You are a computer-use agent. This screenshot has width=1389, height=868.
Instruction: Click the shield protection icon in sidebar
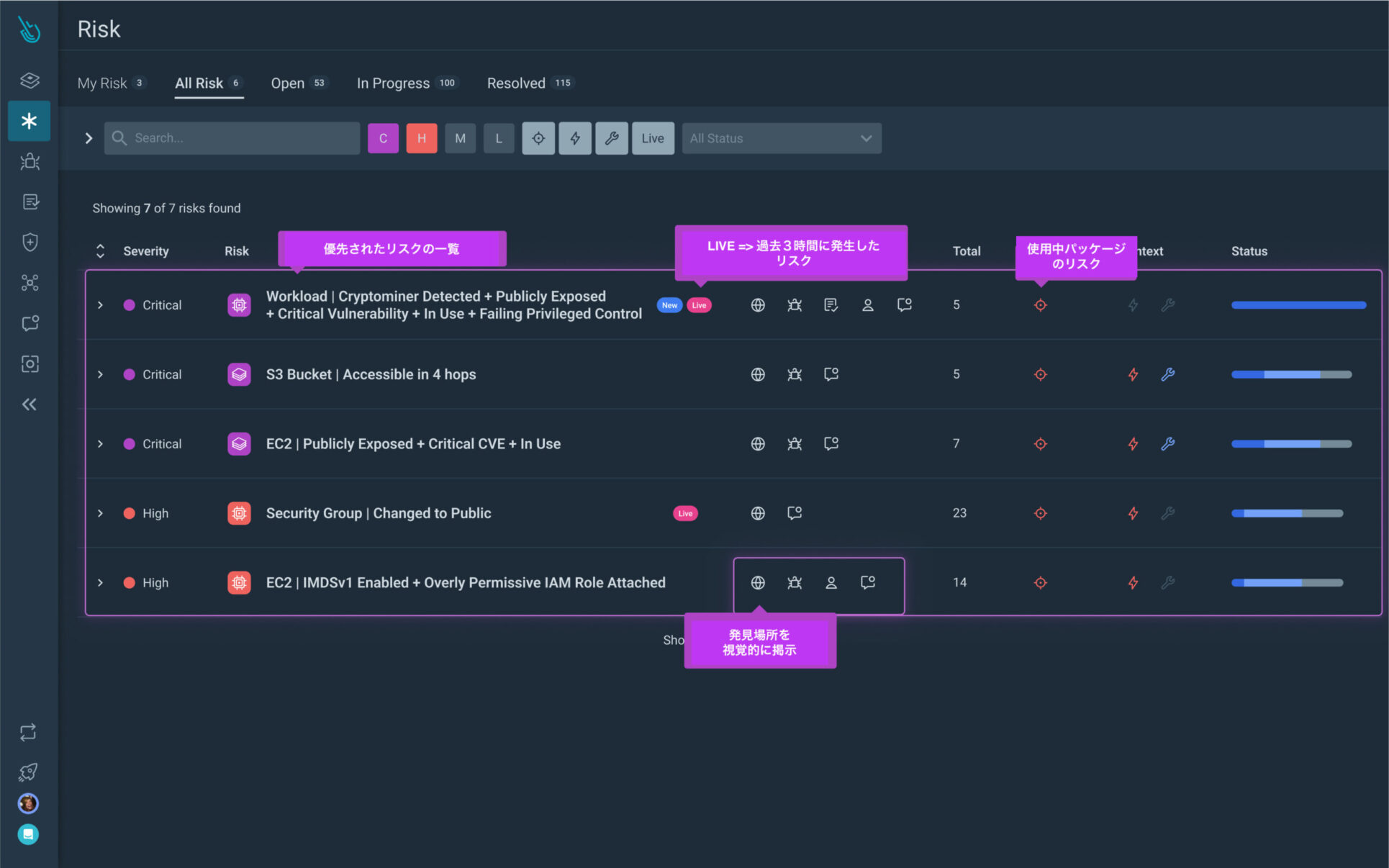pyautogui.click(x=29, y=243)
